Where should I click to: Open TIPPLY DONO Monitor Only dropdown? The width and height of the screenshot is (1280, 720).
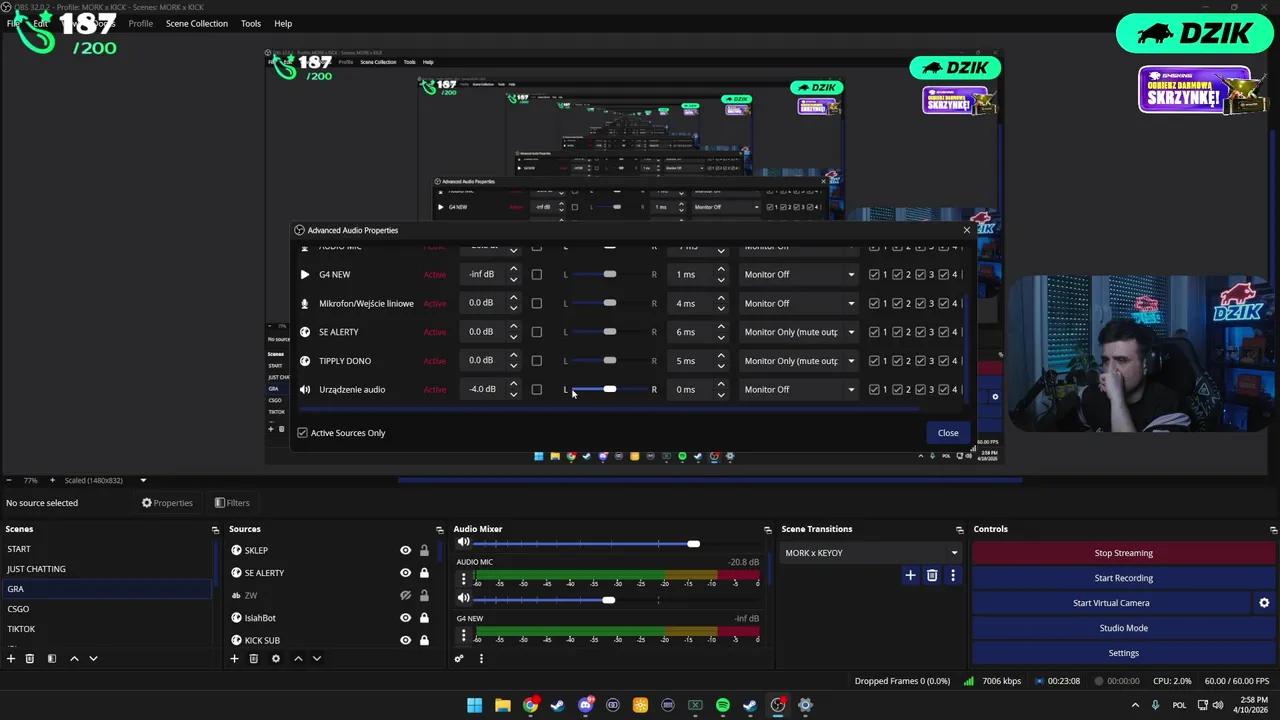[799, 361]
